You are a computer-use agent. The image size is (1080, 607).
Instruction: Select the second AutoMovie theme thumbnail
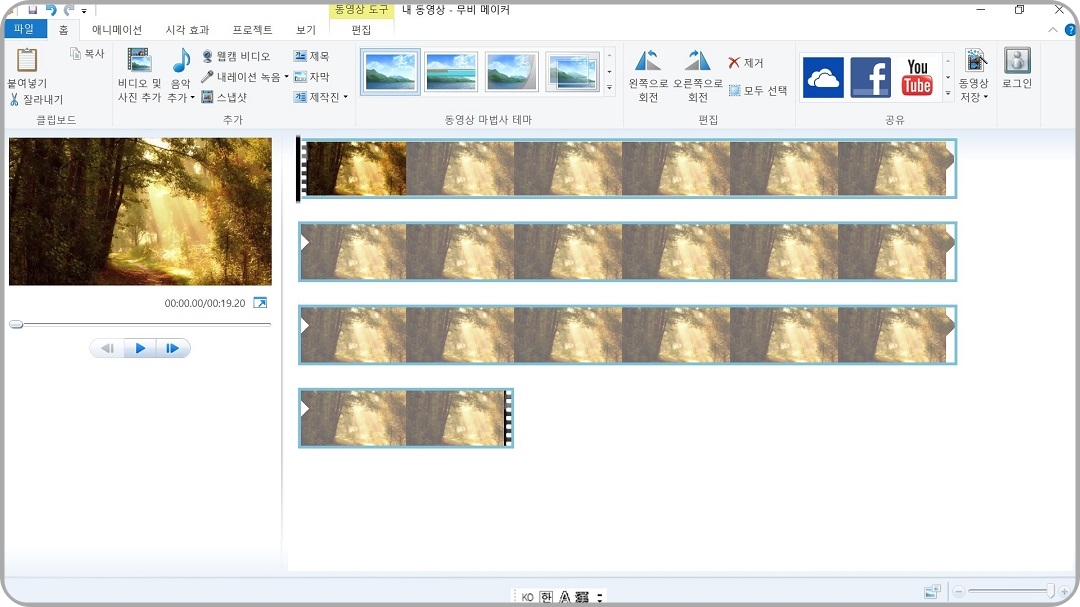451,72
